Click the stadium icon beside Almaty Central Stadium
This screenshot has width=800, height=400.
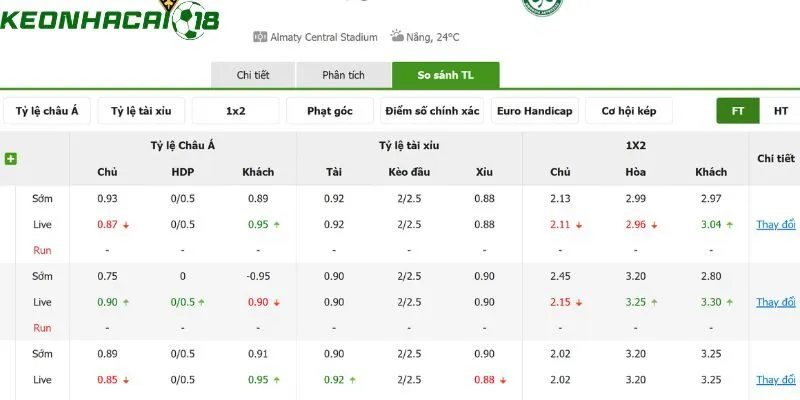tap(260, 37)
